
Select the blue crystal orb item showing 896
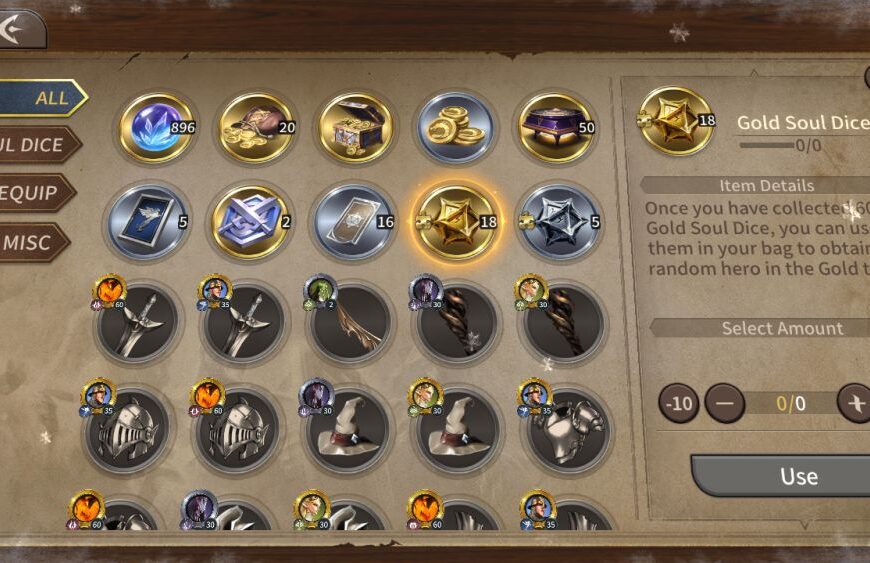point(156,128)
